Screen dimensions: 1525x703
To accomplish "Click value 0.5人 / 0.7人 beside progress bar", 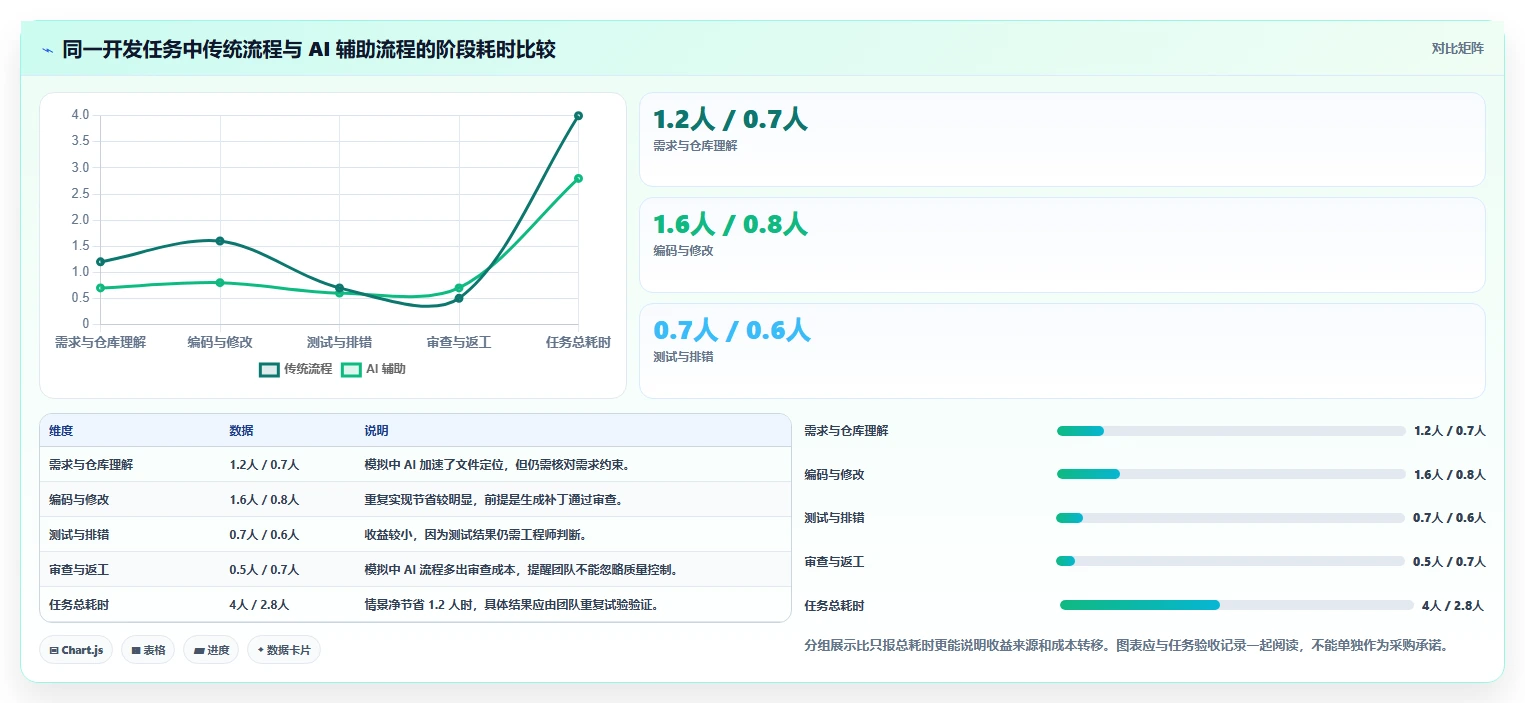I will pyautogui.click(x=1449, y=562).
